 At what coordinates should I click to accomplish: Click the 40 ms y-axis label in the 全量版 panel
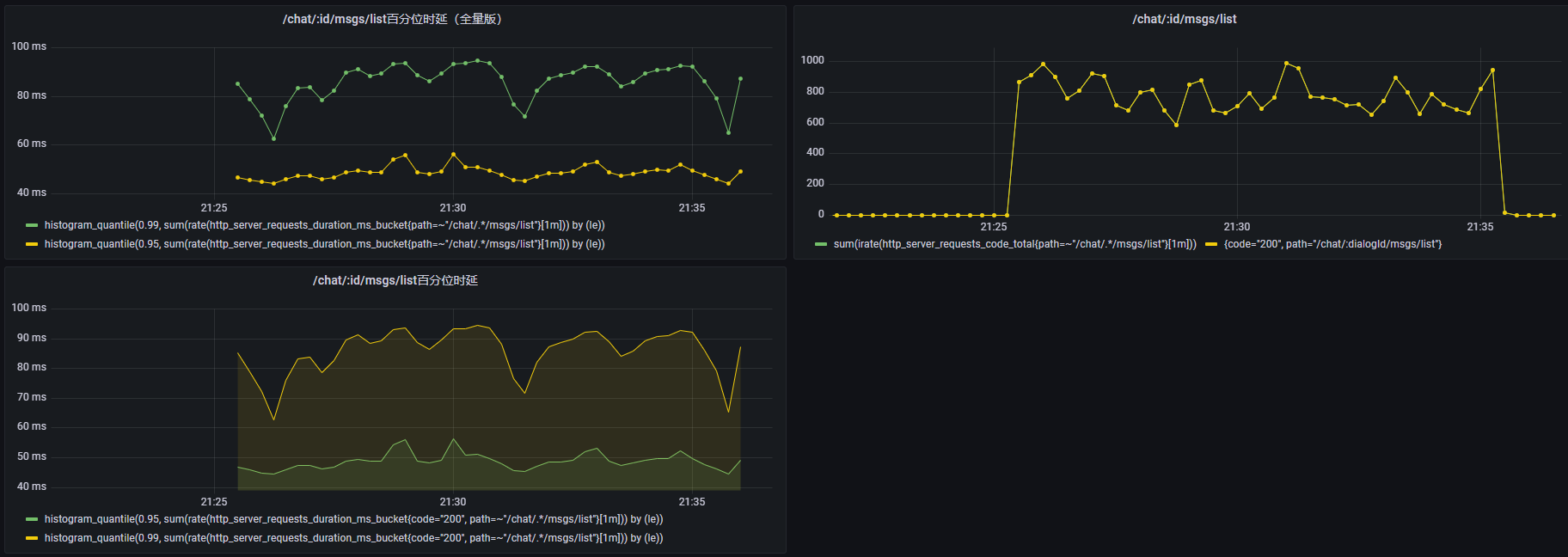(x=32, y=193)
